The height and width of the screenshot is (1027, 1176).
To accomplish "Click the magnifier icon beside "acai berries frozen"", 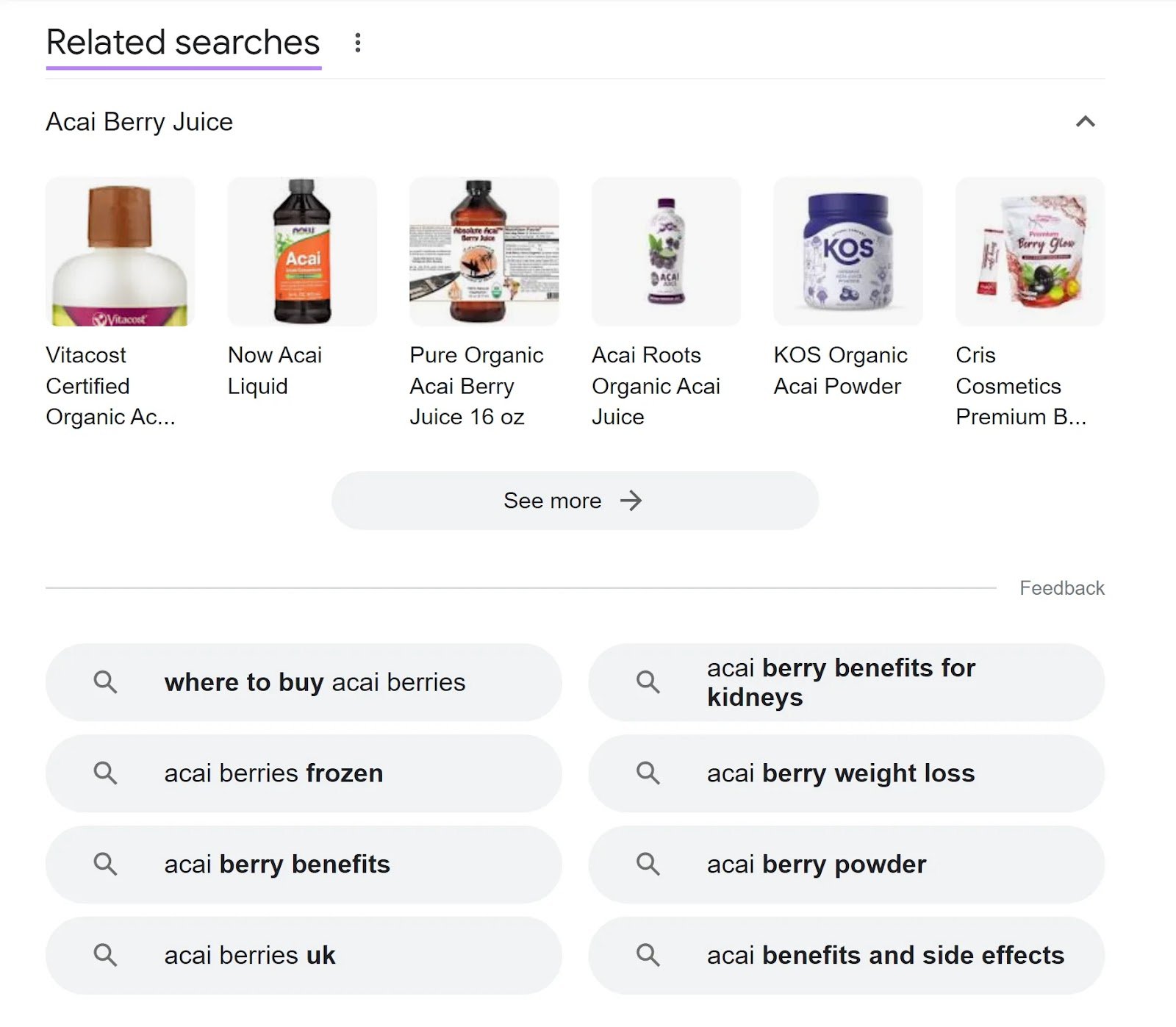I will click(x=107, y=773).
